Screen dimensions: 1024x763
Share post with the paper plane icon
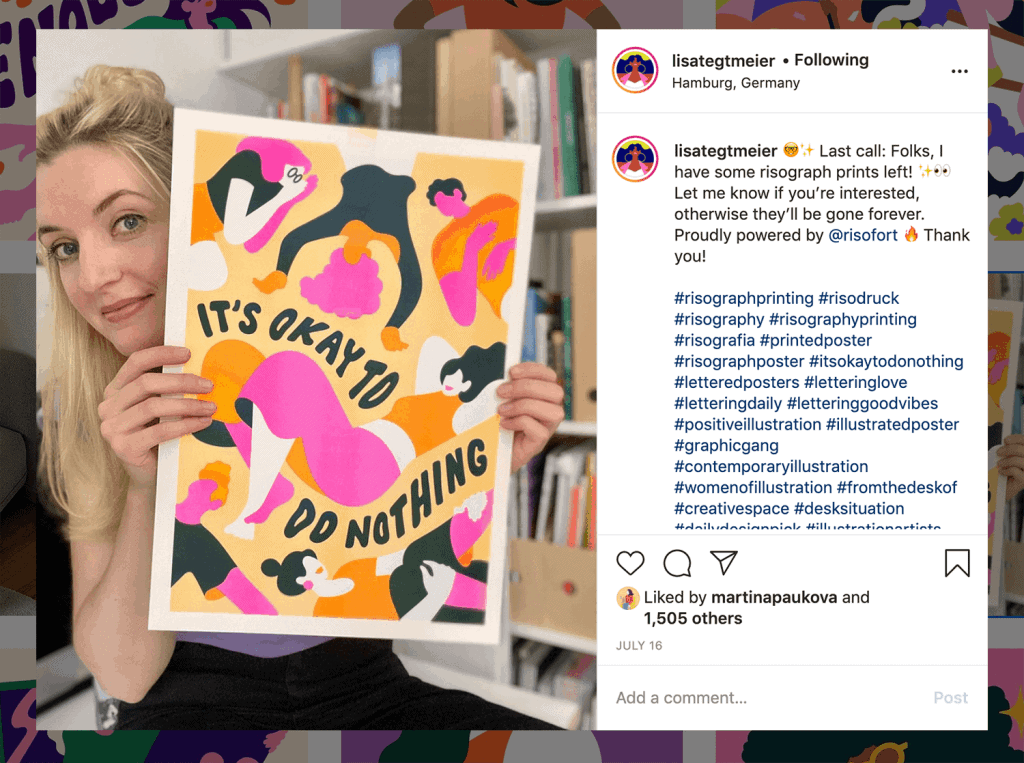724,562
